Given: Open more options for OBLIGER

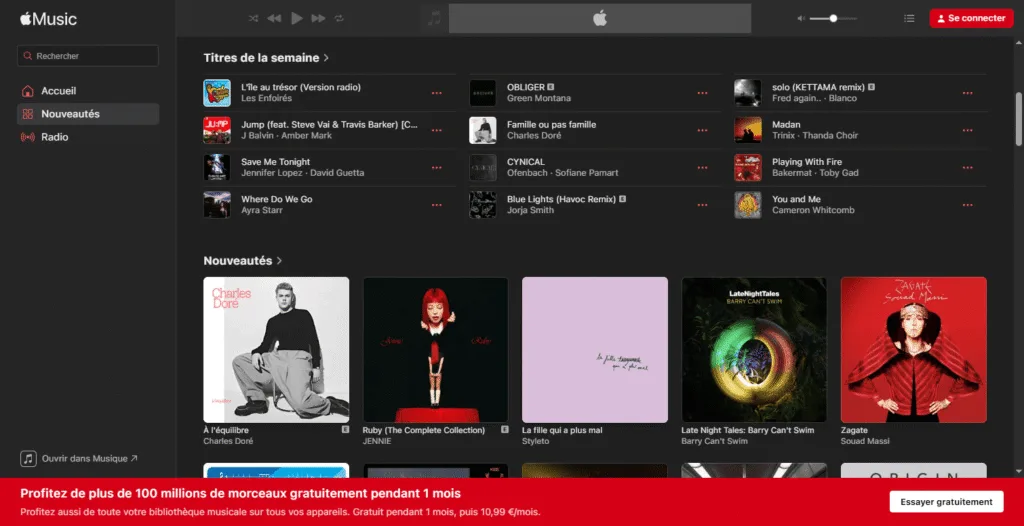Looking at the screenshot, I should coord(702,93).
